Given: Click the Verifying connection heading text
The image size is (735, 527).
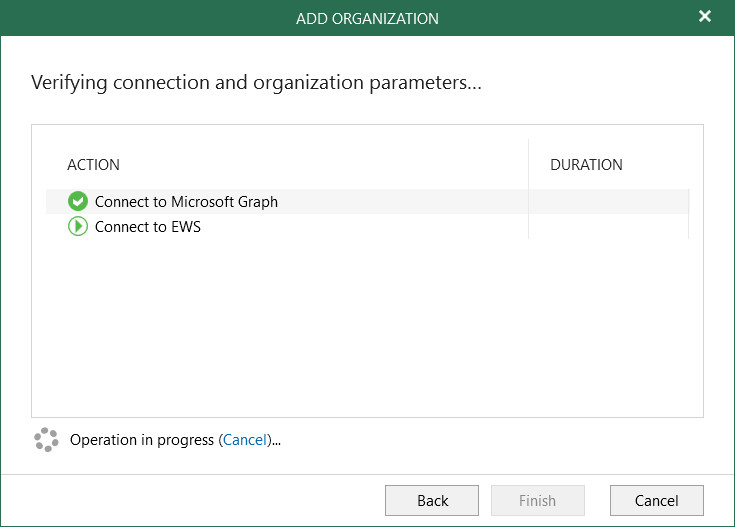Looking at the screenshot, I should tap(256, 82).
